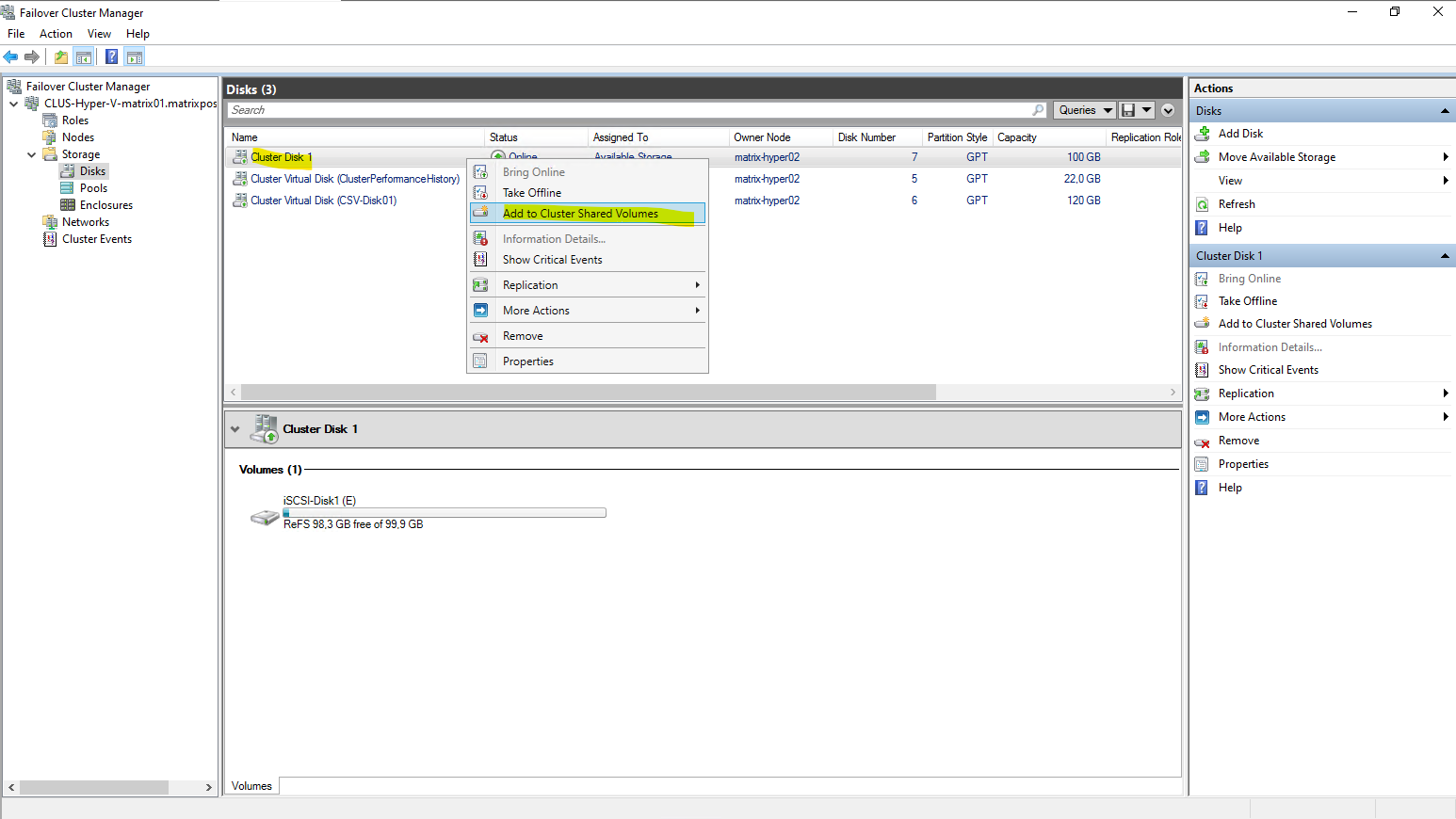Viewport: 1456px width, 819px height.
Task: Collapse the Disks section in Actions pane
Action: pyautogui.click(x=1444, y=111)
